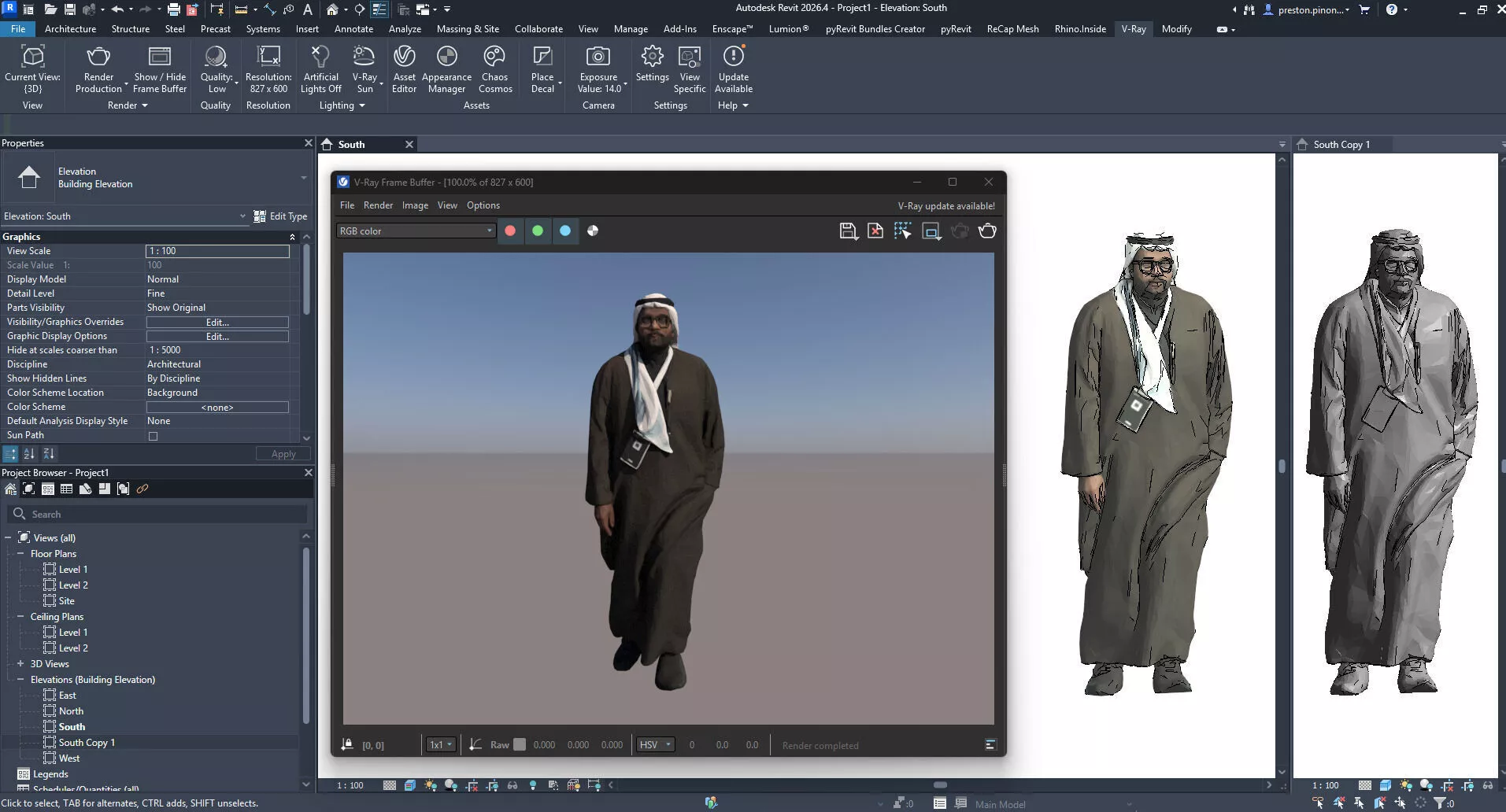Viewport: 1506px width, 812px height.
Task: Click Render Production teapot icon
Action: (98, 57)
